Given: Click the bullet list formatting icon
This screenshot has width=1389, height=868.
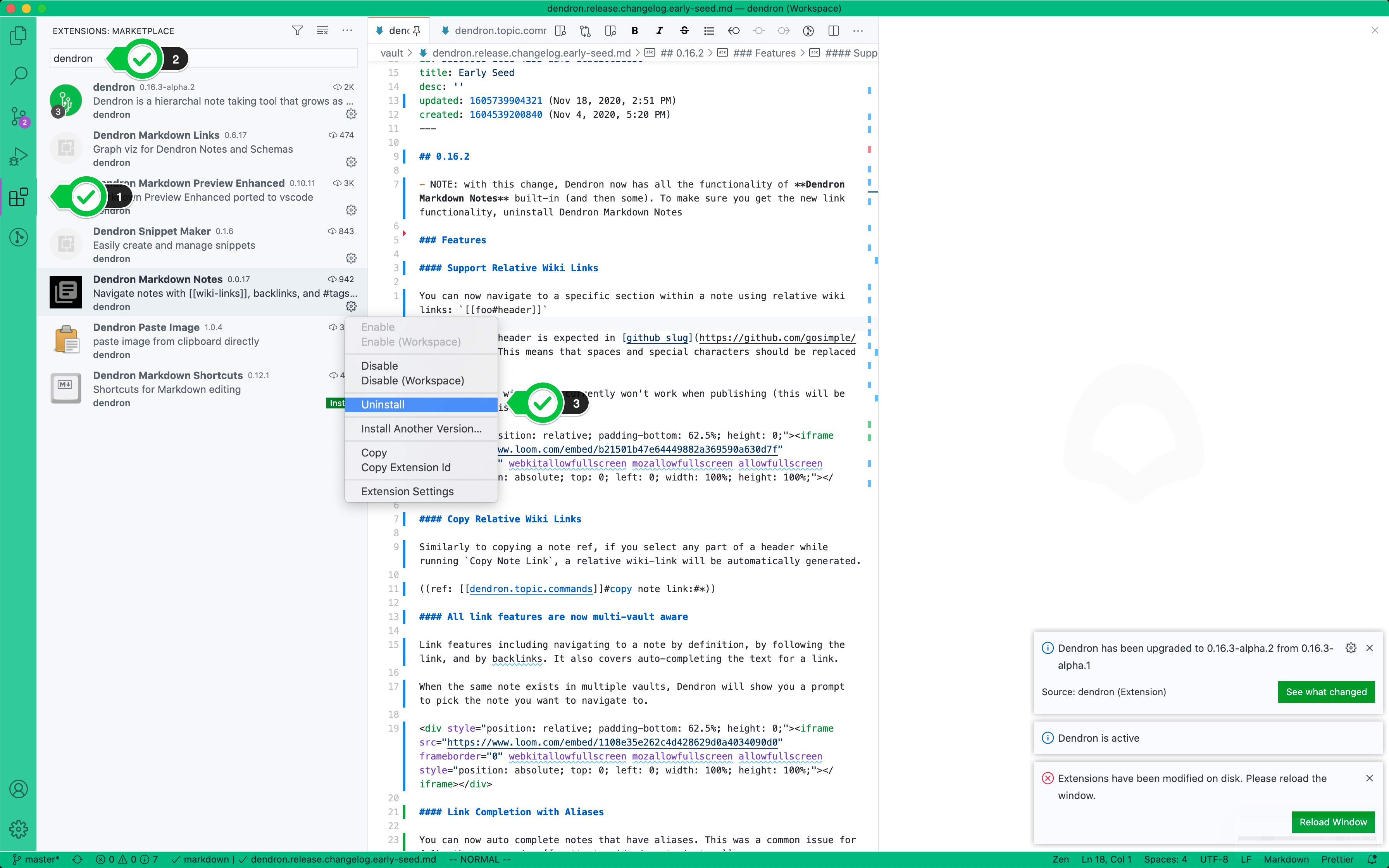Looking at the screenshot, I should (709, 31).
